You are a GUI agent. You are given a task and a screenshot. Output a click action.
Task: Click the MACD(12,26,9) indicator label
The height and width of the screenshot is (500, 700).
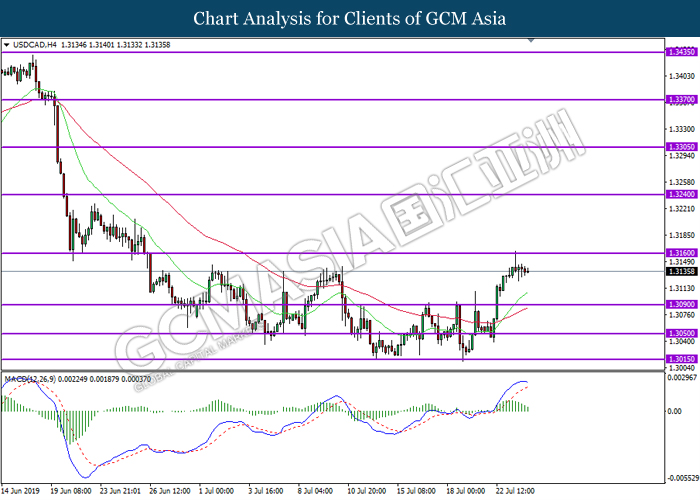pyautogui.click(x=30, y=379)
